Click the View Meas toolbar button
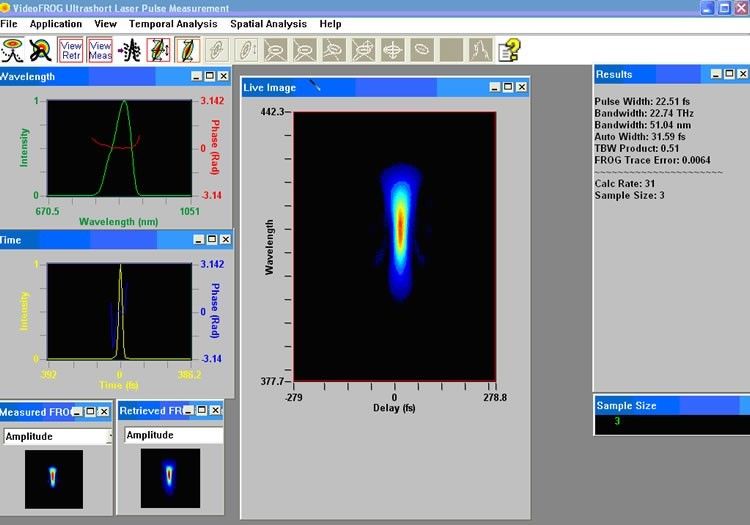The height and width of the screenshot is (525, 750). tap(100, 50)
